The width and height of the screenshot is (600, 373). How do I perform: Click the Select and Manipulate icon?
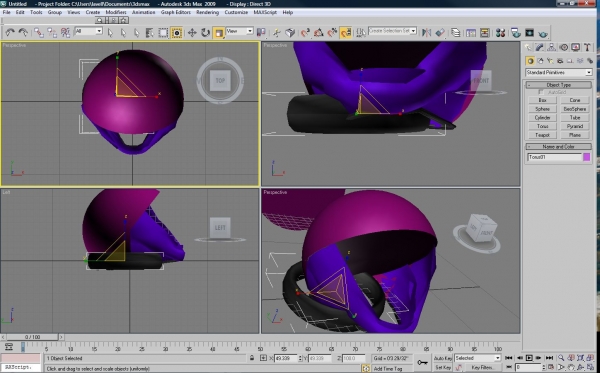(x=276, y=33)
